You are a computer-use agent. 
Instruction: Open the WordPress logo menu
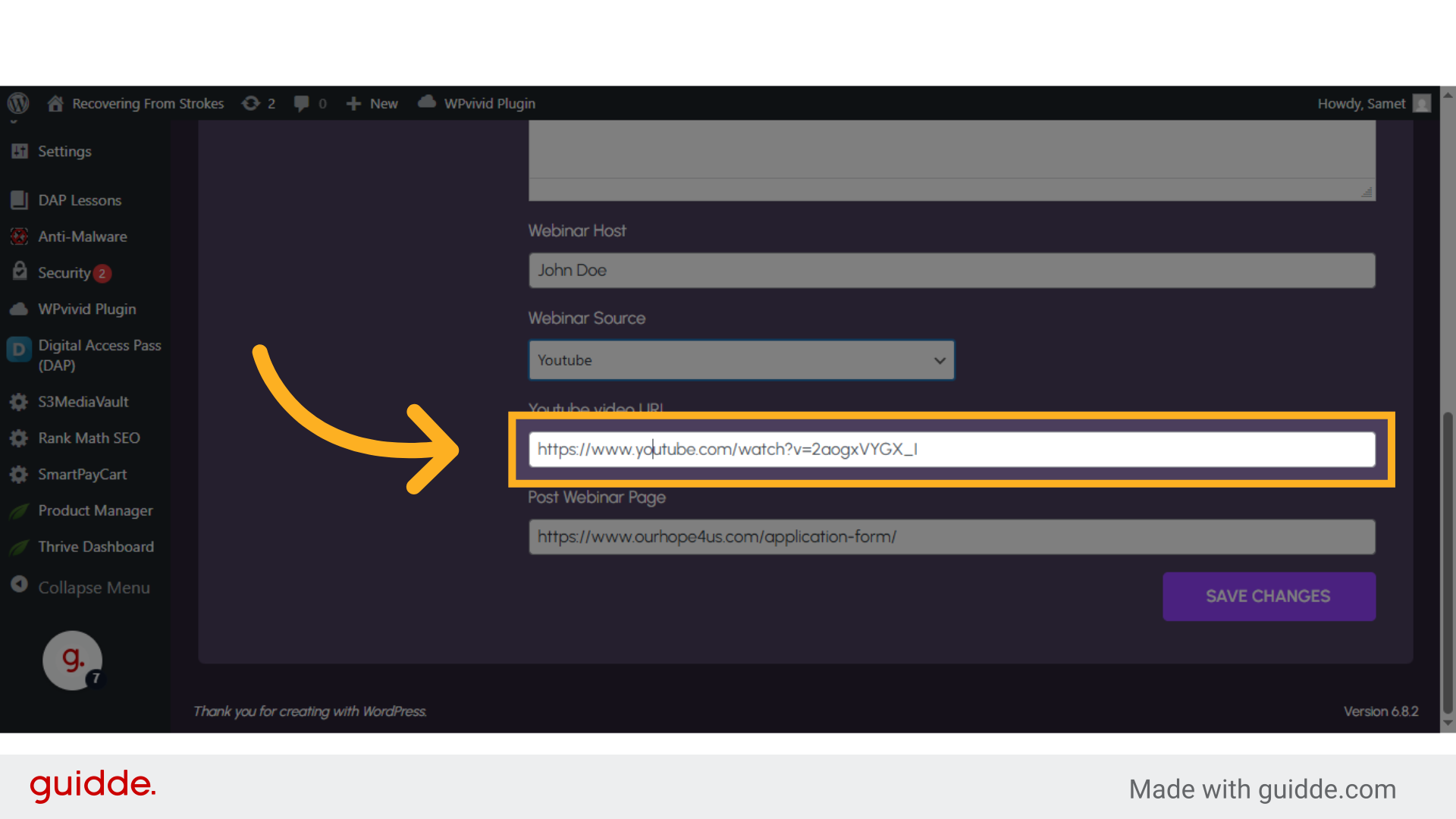pyautogui.click(x=18, y=103)
